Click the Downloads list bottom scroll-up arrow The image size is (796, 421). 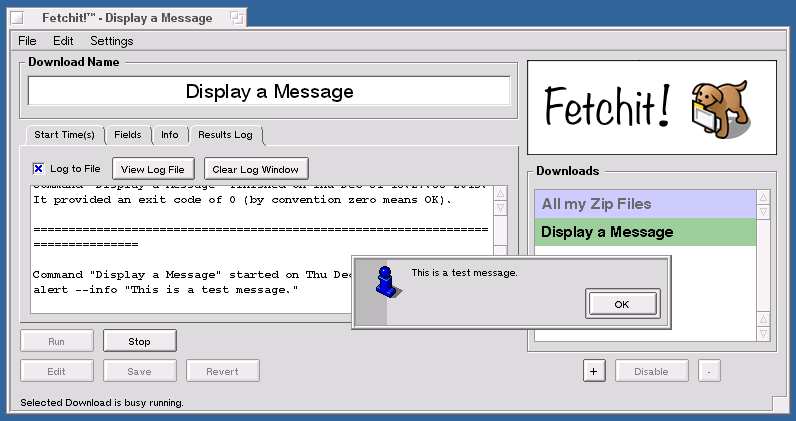click(764, 319)
